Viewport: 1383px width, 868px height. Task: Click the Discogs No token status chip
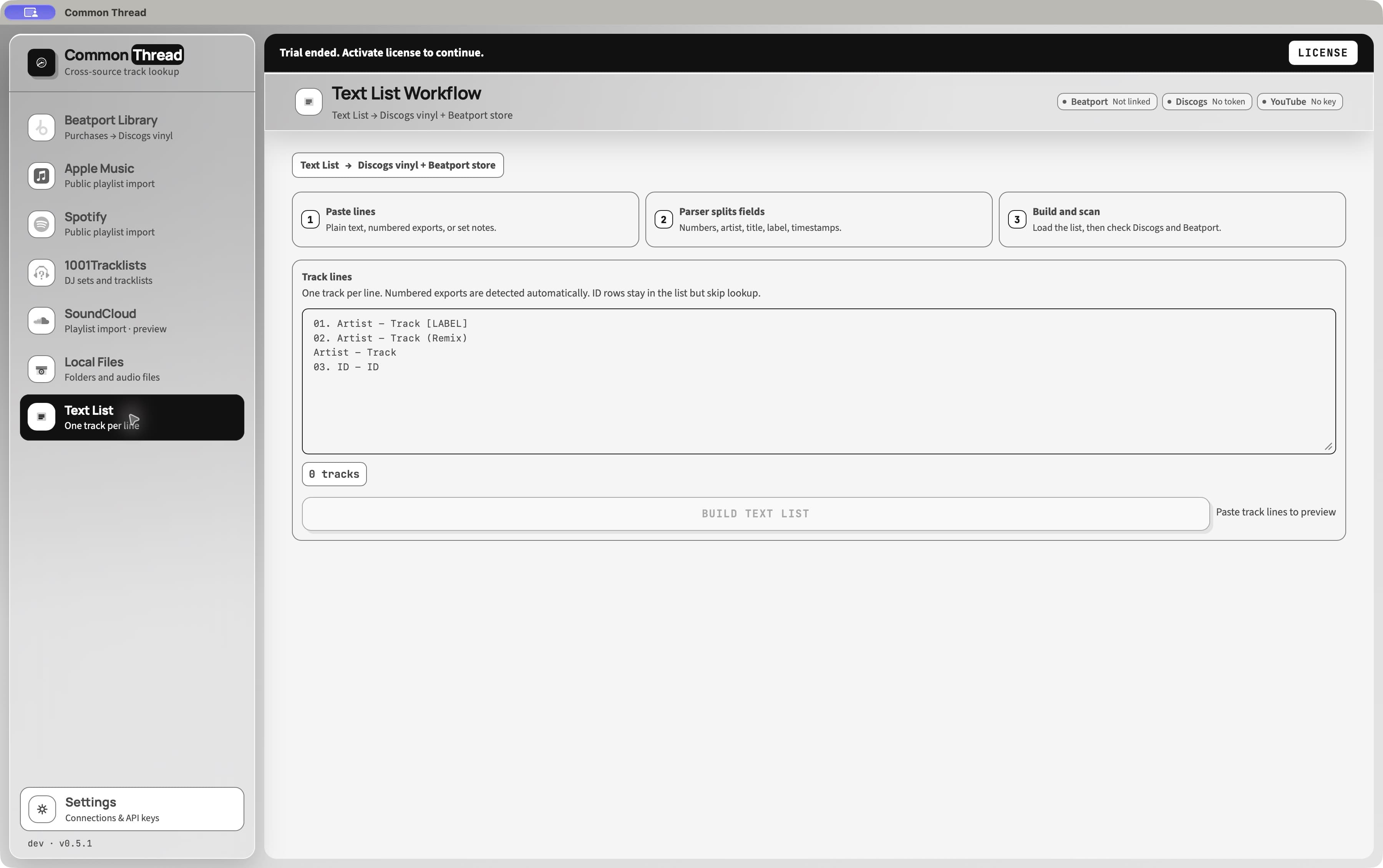(1207, 102)
